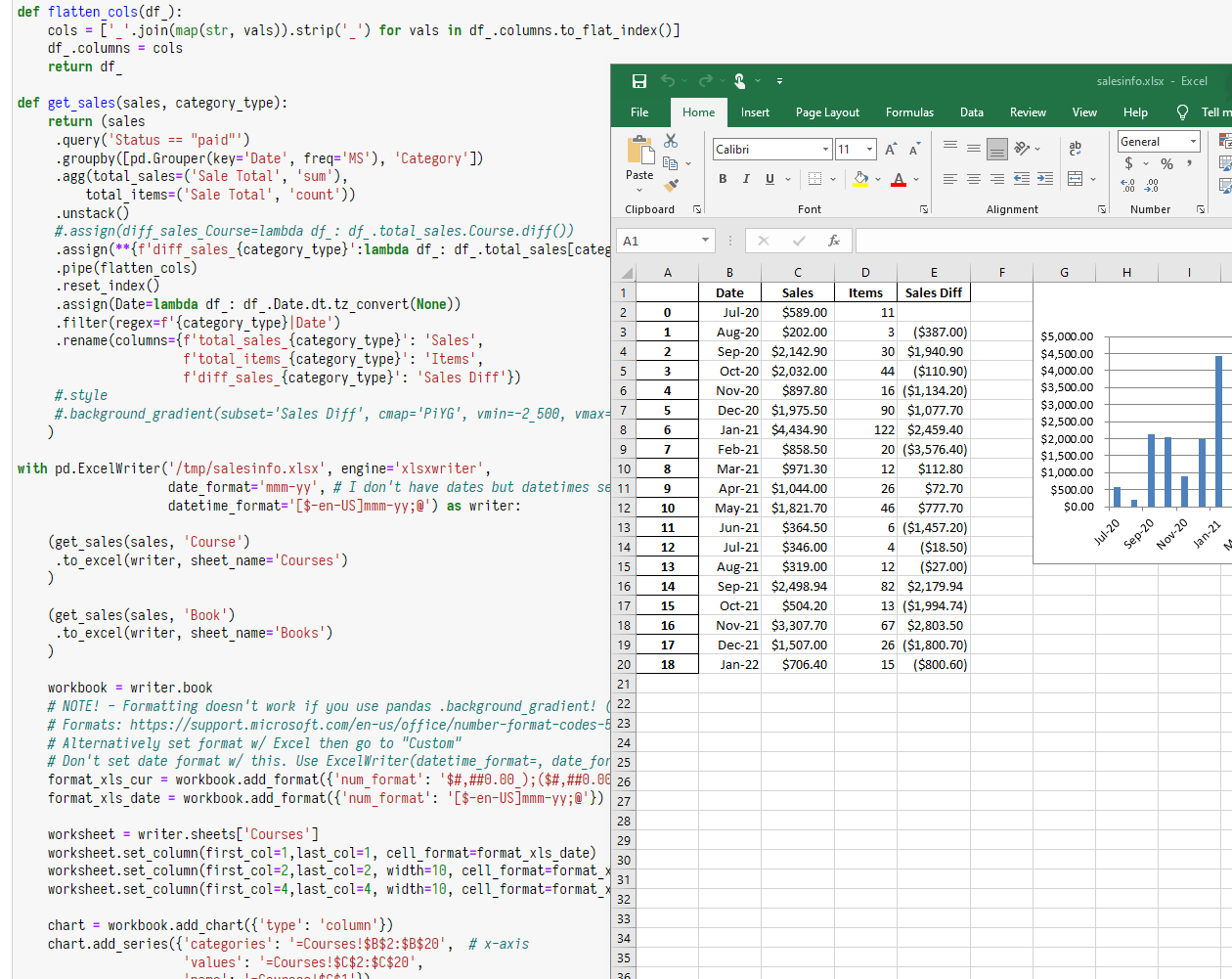Image resolution: width=1232 pixels, height=979 pixels.
Task: Click the Increase Indent icon
Action: (x=1045, y=179)
